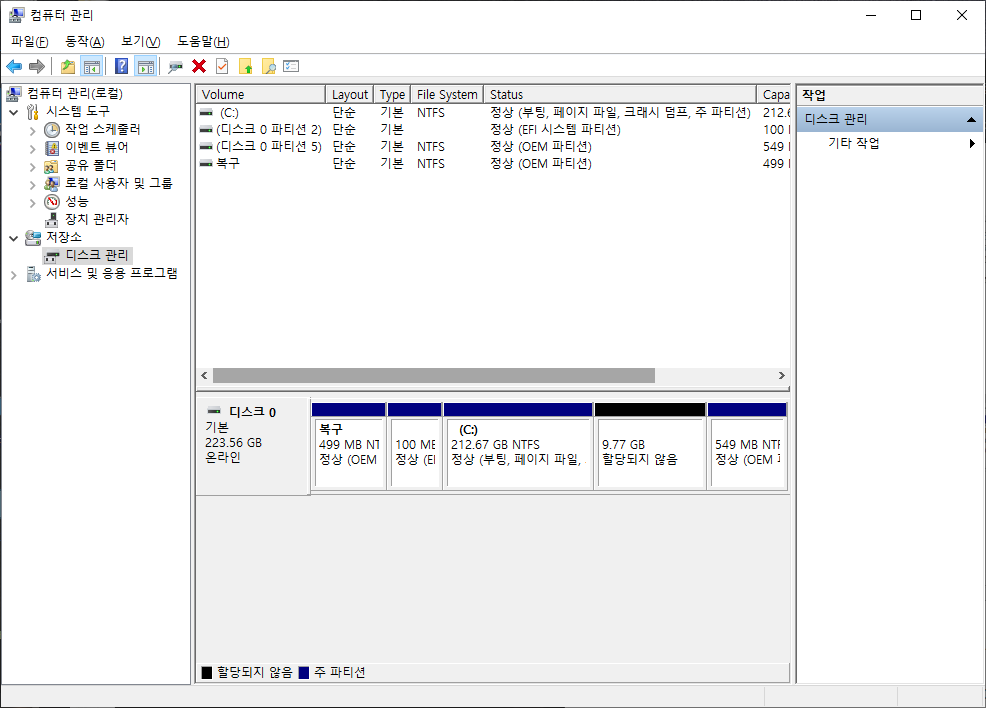Click the 서비스 및 응용 프로그램 icon
Image resolution: width=986 pixels, height=708 pixels.
point(33,274)
